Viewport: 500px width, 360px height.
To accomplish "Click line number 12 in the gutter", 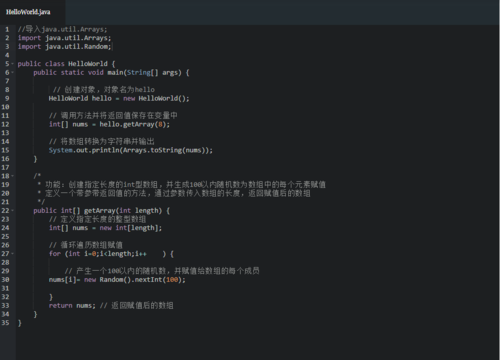I will (x=5, y=124).
